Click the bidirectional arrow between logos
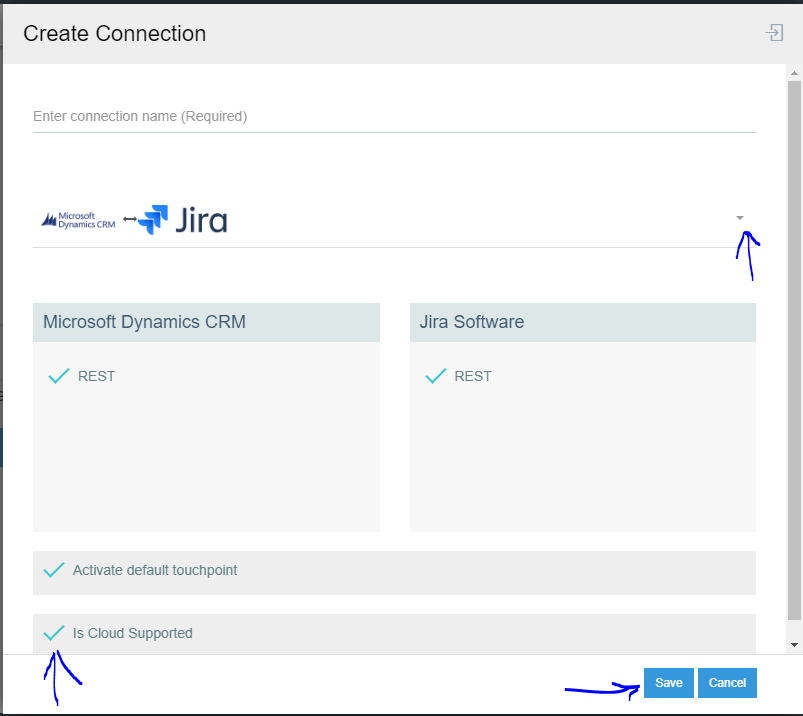 coord(130,219)
